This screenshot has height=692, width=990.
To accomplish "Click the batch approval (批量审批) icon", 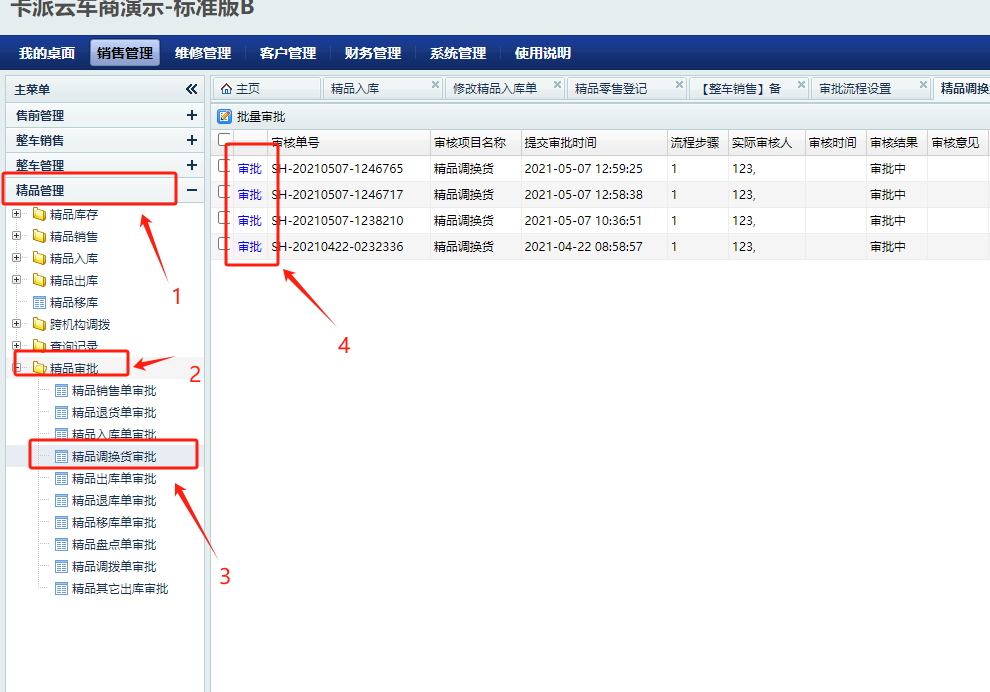I will [225, 117].
